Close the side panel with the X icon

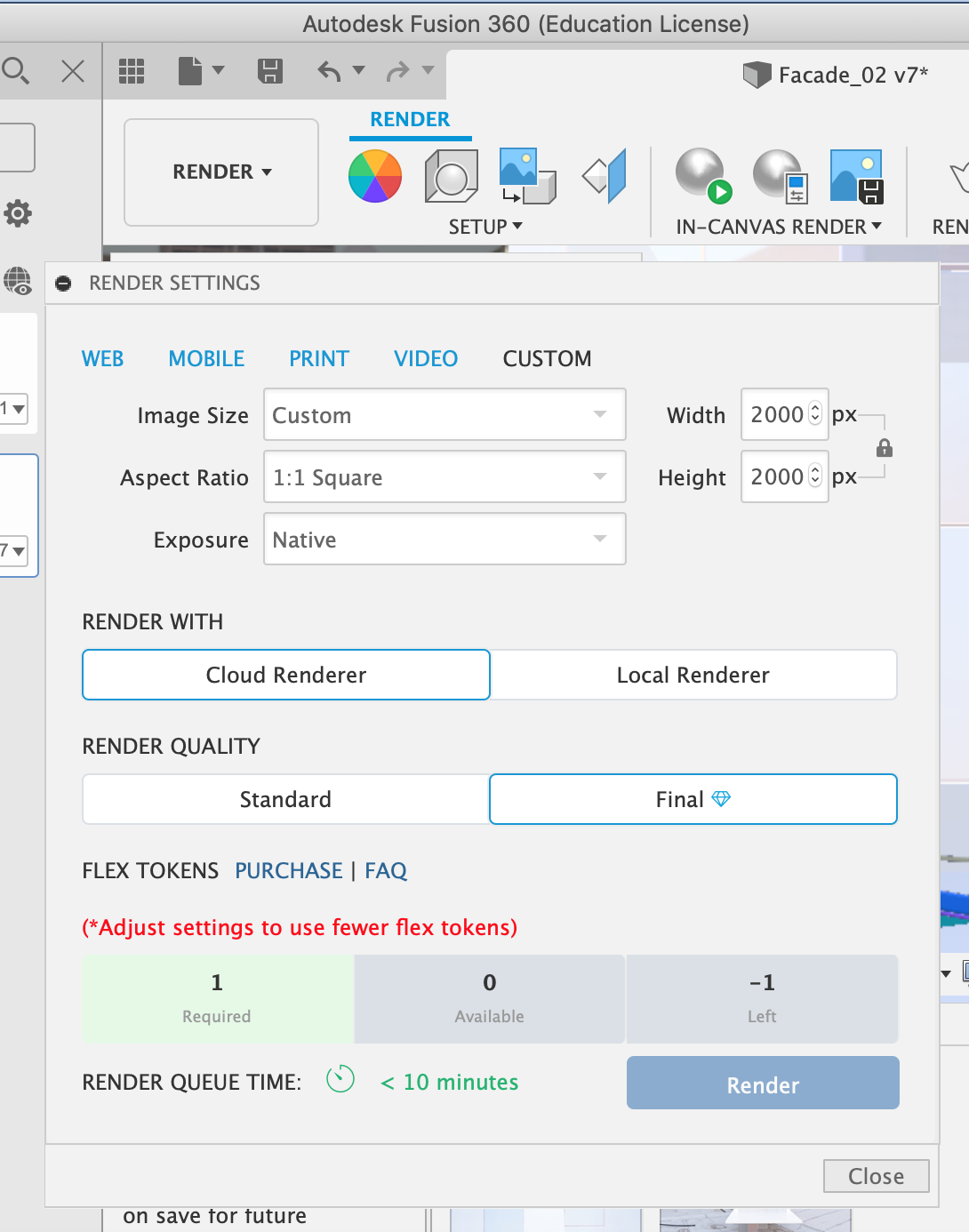[x=73, y=71]
